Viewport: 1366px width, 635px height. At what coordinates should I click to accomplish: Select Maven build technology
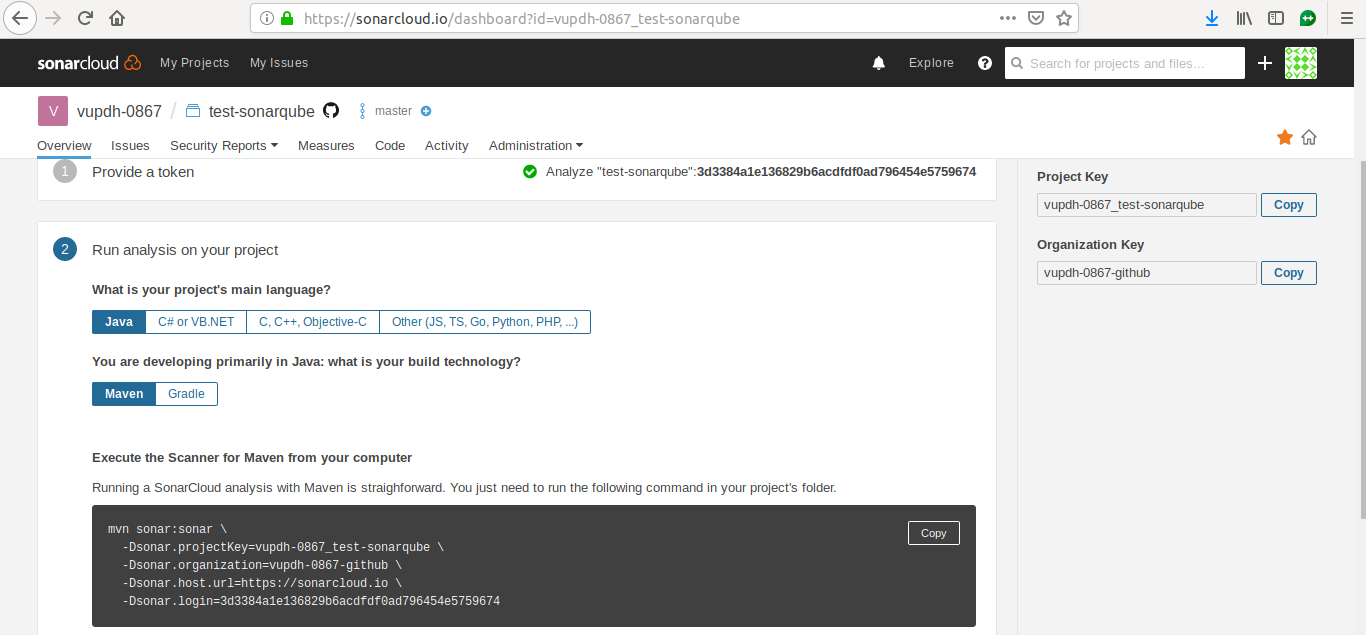(x=124, y=394)
